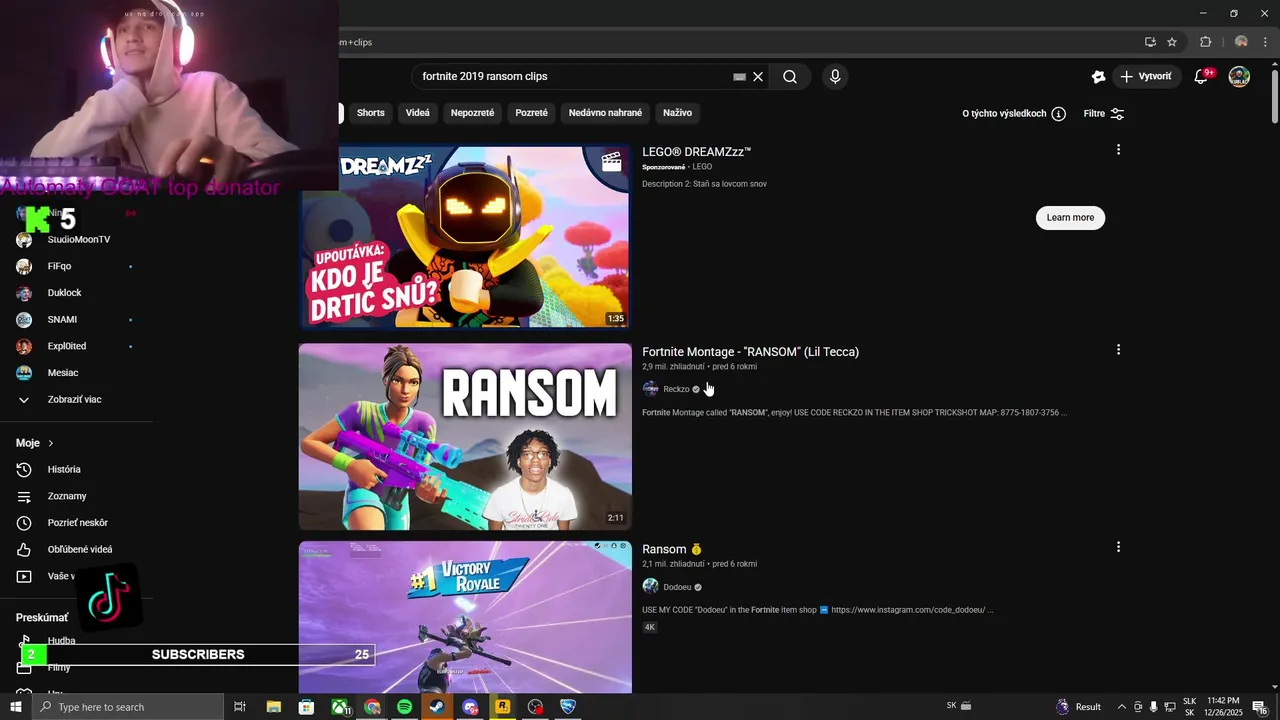Viewport: 1280px width, 720px height.
Task: Open more options for Dodoeu Ransom video
Action: [1118, 547]
